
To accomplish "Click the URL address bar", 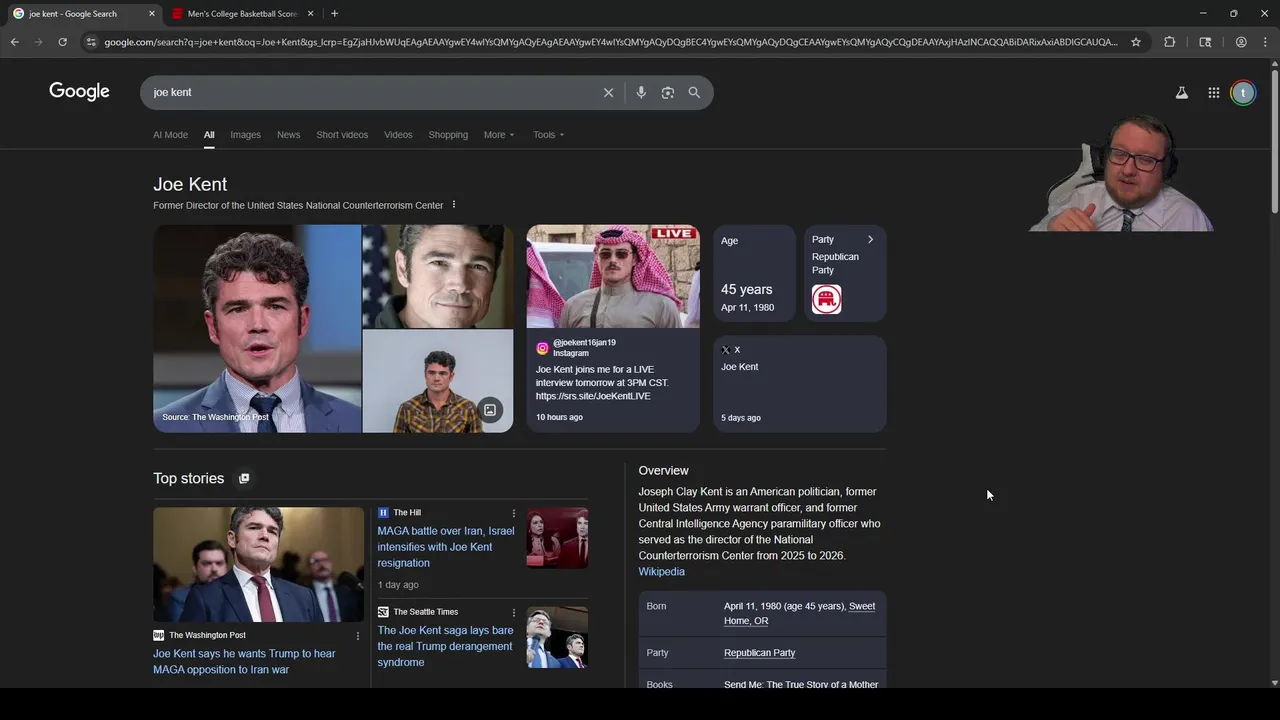I will [610, 42].
